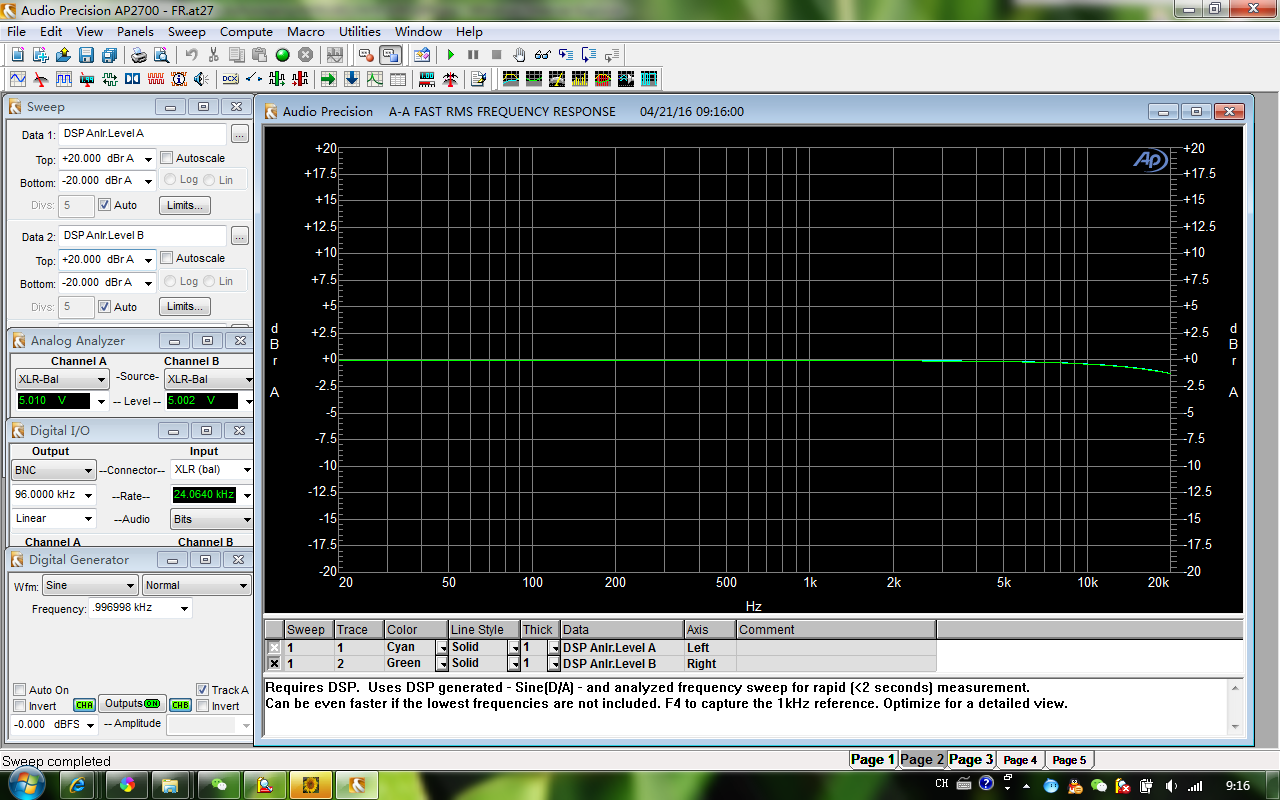Screen dimensions: 1280x800
Task: Open Channel A XLR-Bal source dropdown
Action: [x=101, y=380]
